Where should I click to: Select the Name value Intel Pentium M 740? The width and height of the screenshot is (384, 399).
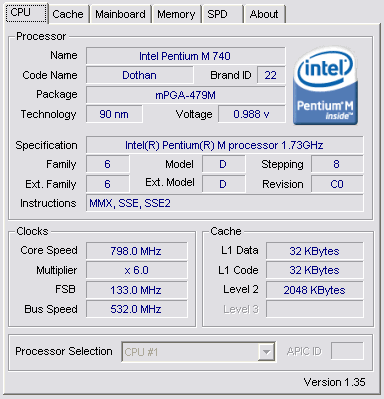(x=186, y=56)
